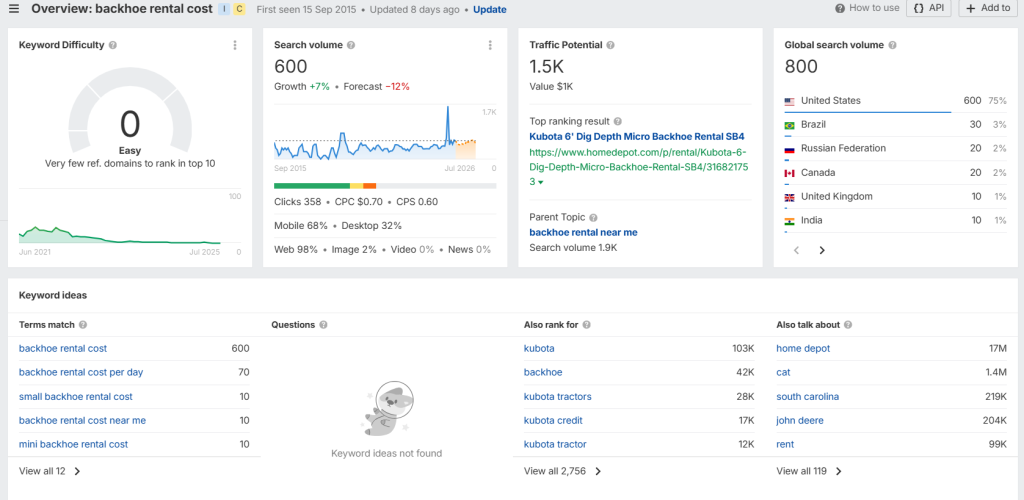Expand the homedepot URL dropdown arrow

click(541, 182)
